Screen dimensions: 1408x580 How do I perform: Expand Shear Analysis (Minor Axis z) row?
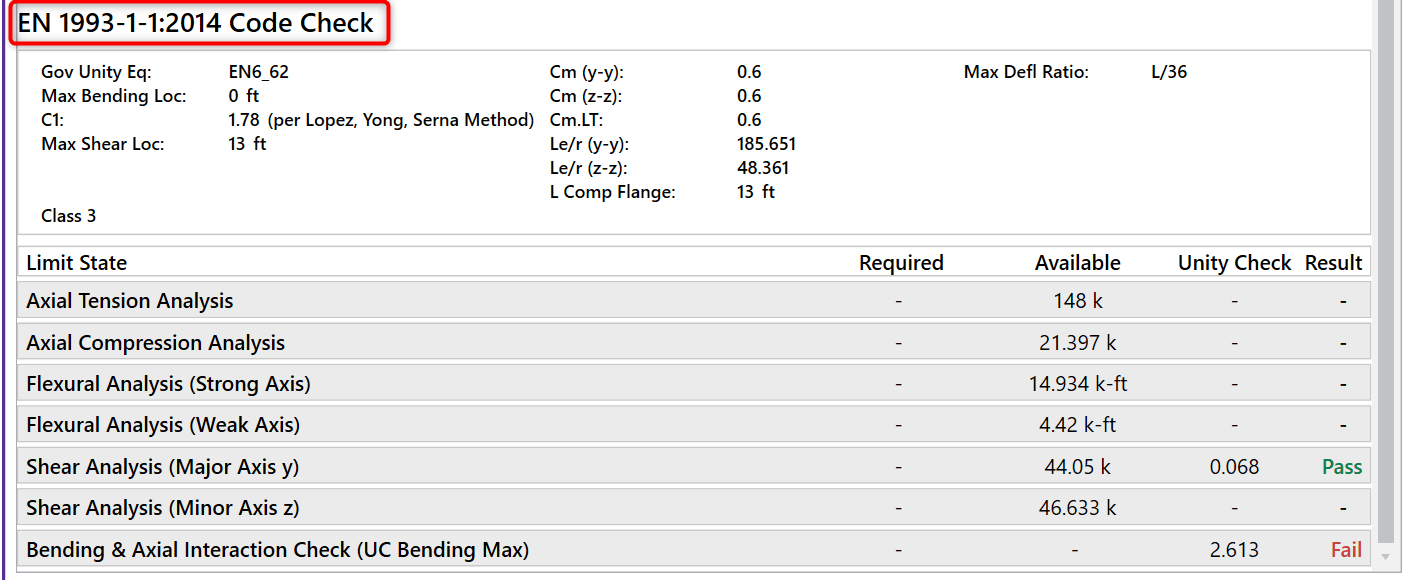click(162, 508)
